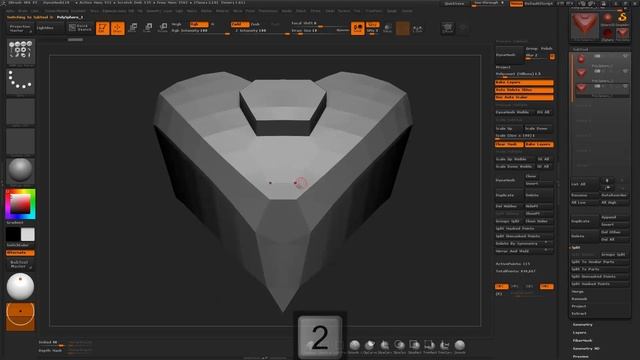Click the brown color swatch in top shelf

402,28
